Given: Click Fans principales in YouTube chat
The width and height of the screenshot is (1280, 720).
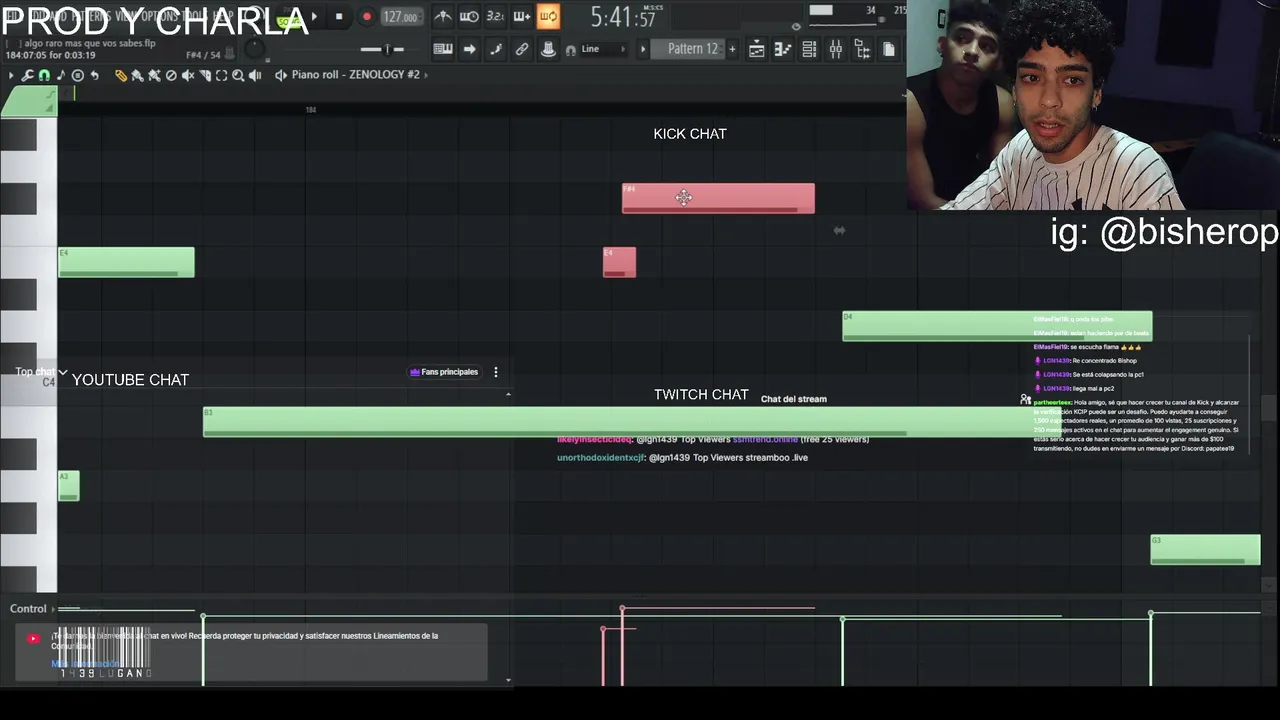Looking at the screenshot, I should [444, 372].
